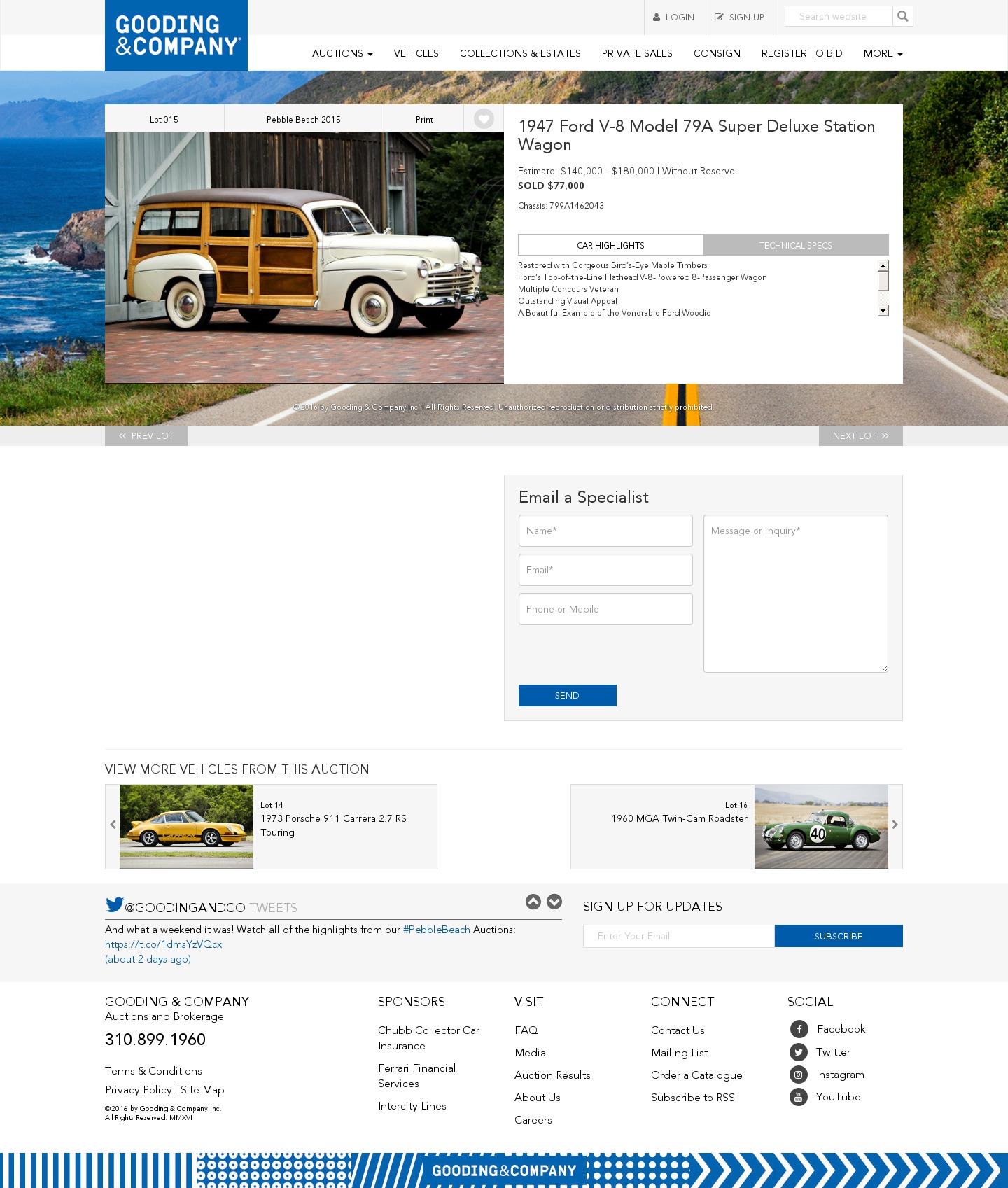Click the Enter Your Email updates field
1008x1188 pixels.
tap(679, 936)
